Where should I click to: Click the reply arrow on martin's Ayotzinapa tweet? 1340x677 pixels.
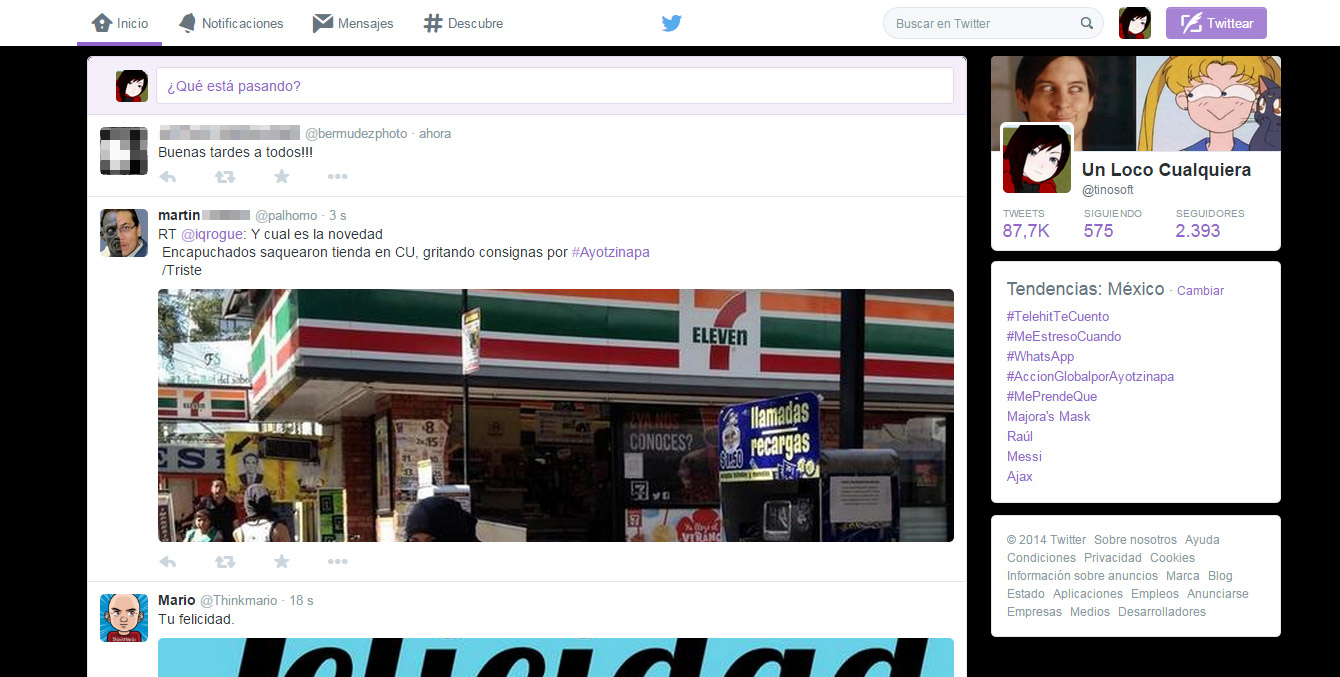point(168,561)
